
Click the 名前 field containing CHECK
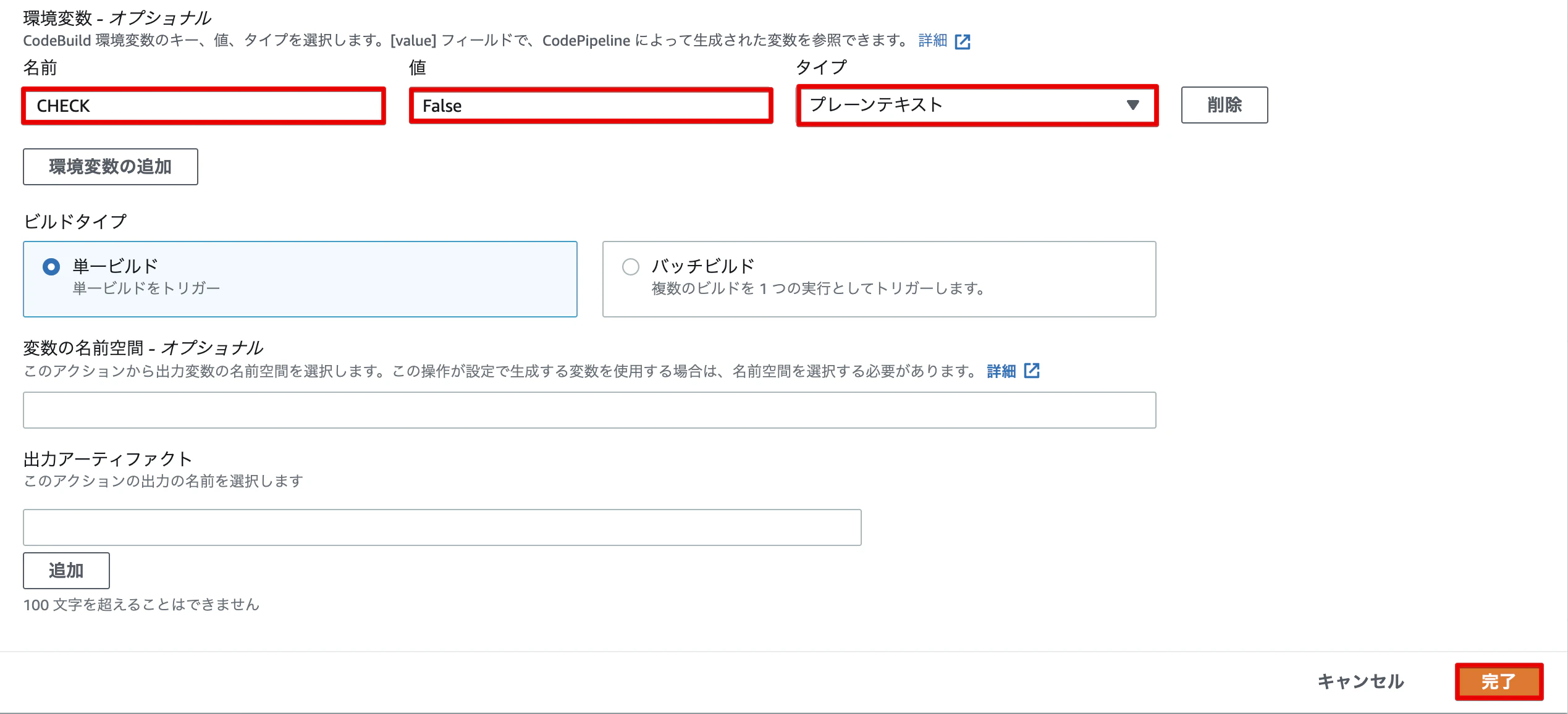coord(203,106)
